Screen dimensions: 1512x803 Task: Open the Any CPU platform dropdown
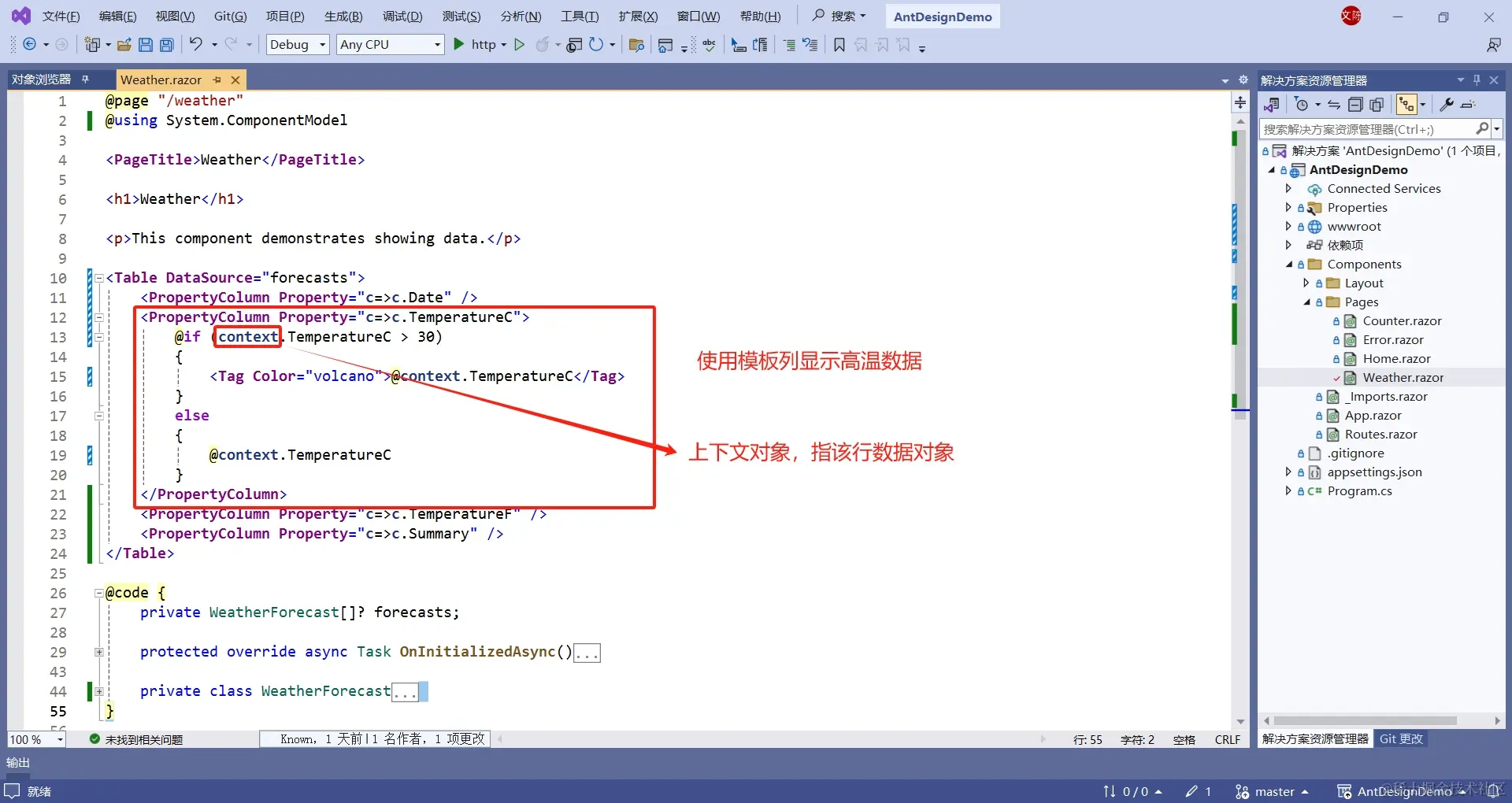pos(391,45)
